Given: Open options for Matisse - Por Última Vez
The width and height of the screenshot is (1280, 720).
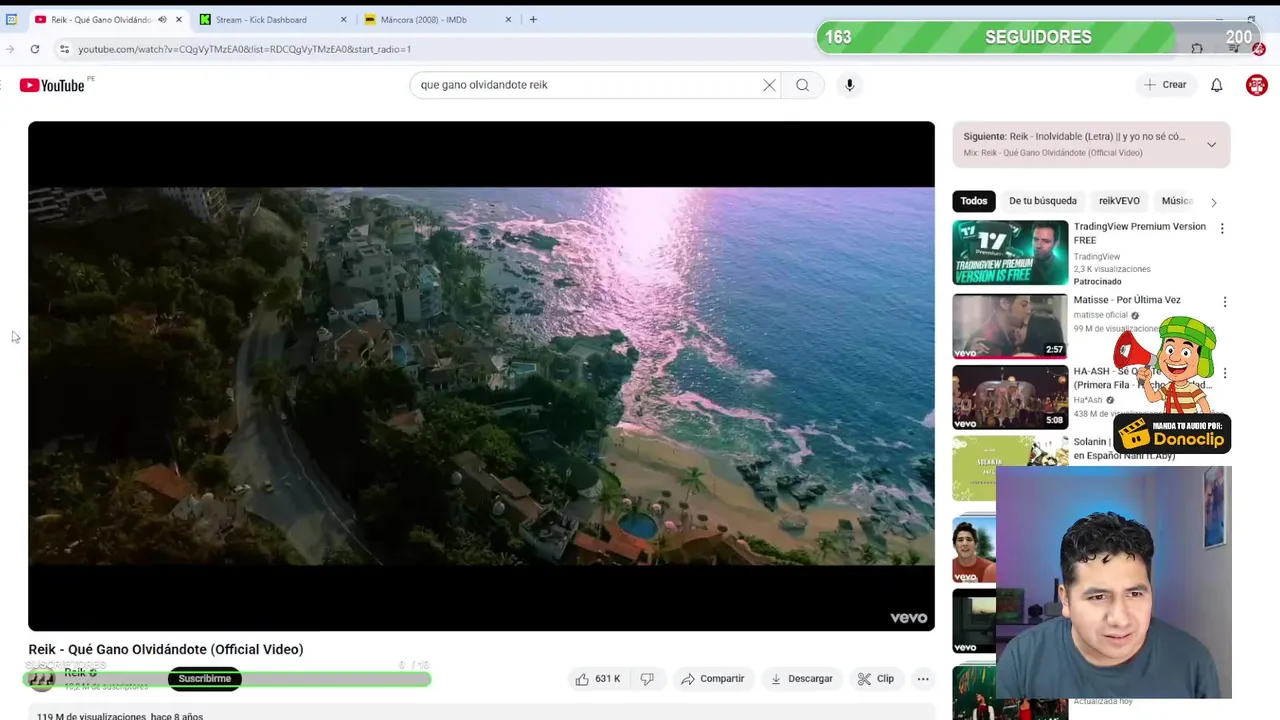Looking at the screenshot, I should pos(1225,301).
